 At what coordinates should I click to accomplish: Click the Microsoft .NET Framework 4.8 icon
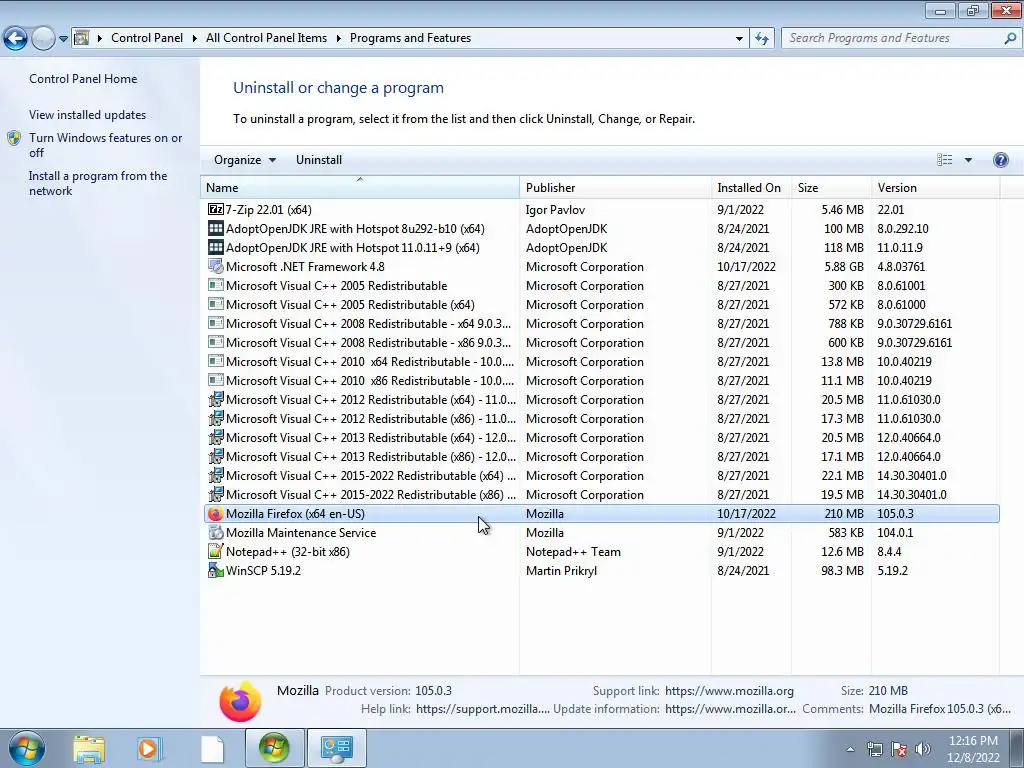coord(216,266)
